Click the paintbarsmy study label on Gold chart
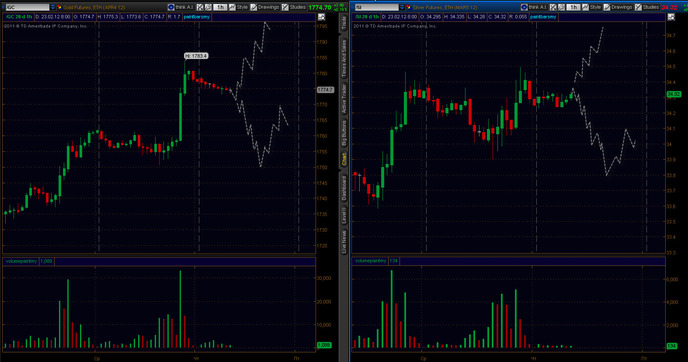Image resolution: width=688 pixels, height=362 pixels. 197,17
